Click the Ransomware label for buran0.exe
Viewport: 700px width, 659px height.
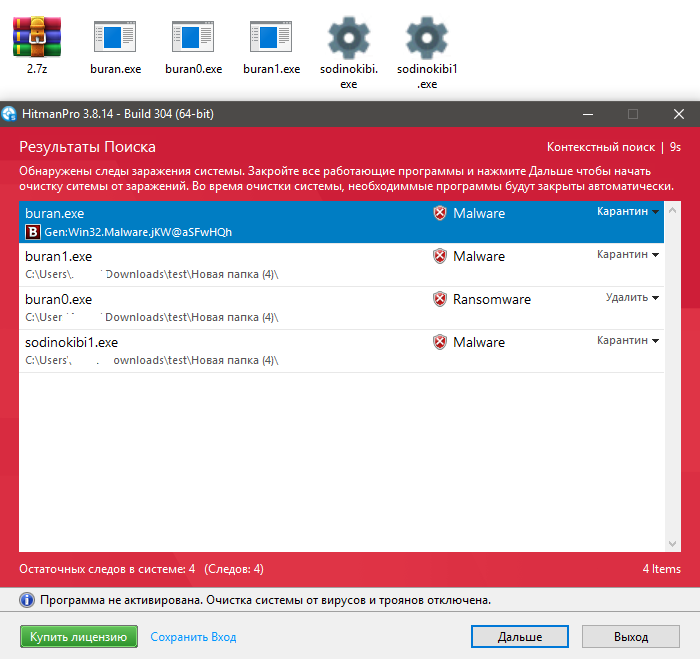click(x=492, y=299)
